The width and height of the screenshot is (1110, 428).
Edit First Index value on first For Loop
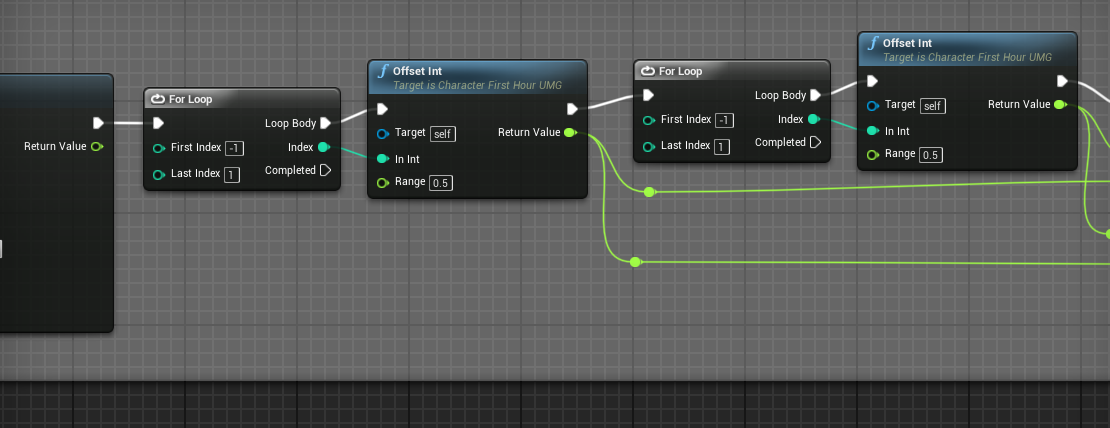point(236,148)
